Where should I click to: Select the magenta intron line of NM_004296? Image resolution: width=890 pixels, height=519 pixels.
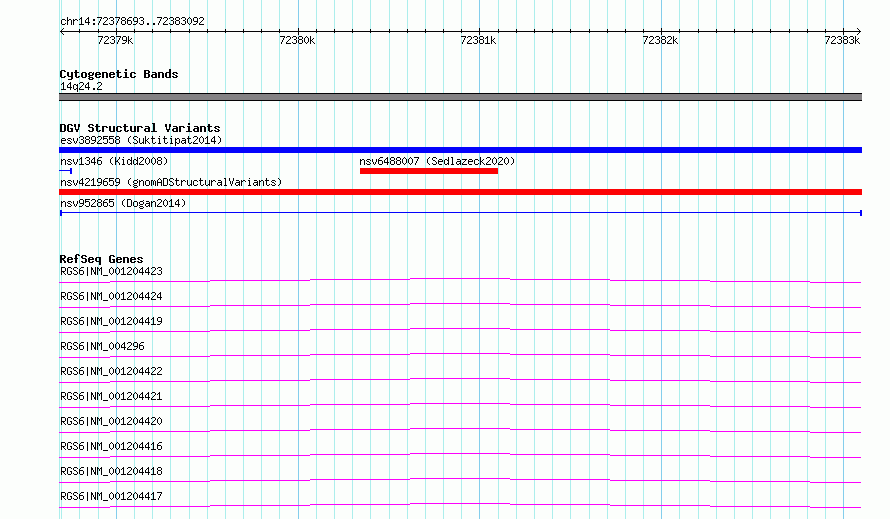[460, 354]
